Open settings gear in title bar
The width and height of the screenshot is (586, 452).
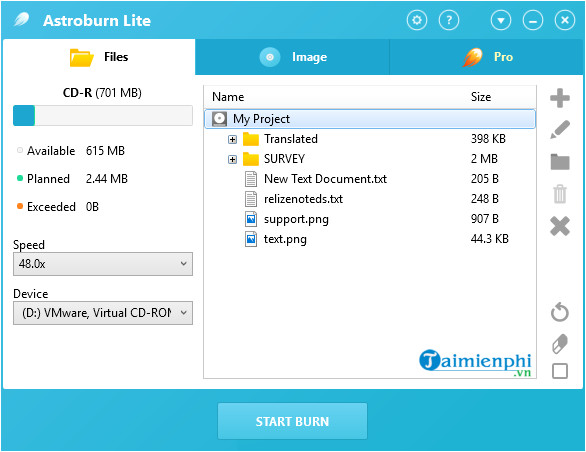tap(417, 20)
